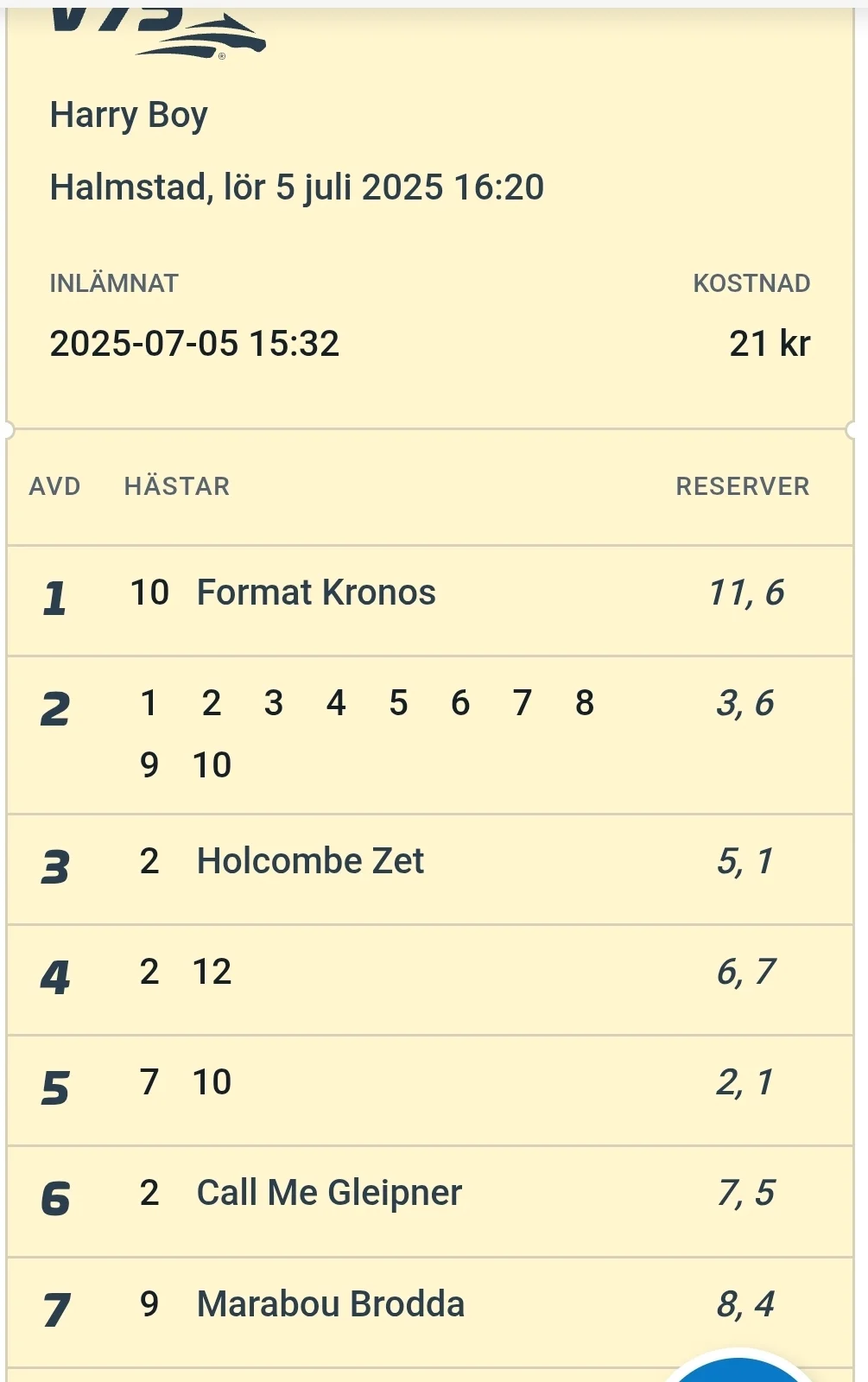Screen dimensions: 868x1382
Task: Click race number 1 icon
Action: click(x=54, y=597)
